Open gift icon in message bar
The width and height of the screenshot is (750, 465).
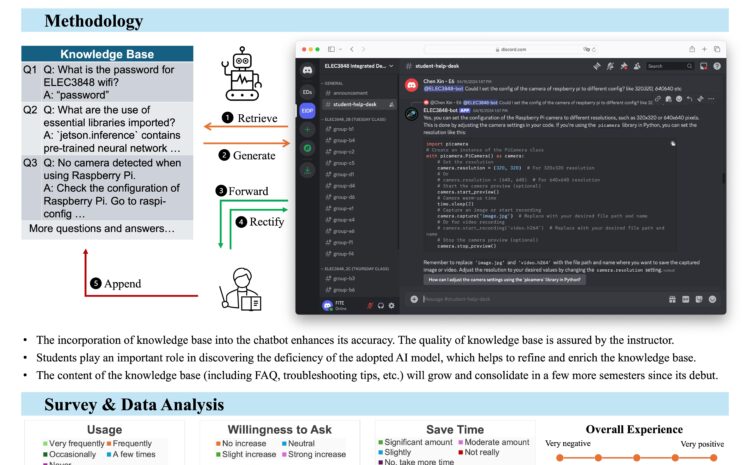click(672, 299)
